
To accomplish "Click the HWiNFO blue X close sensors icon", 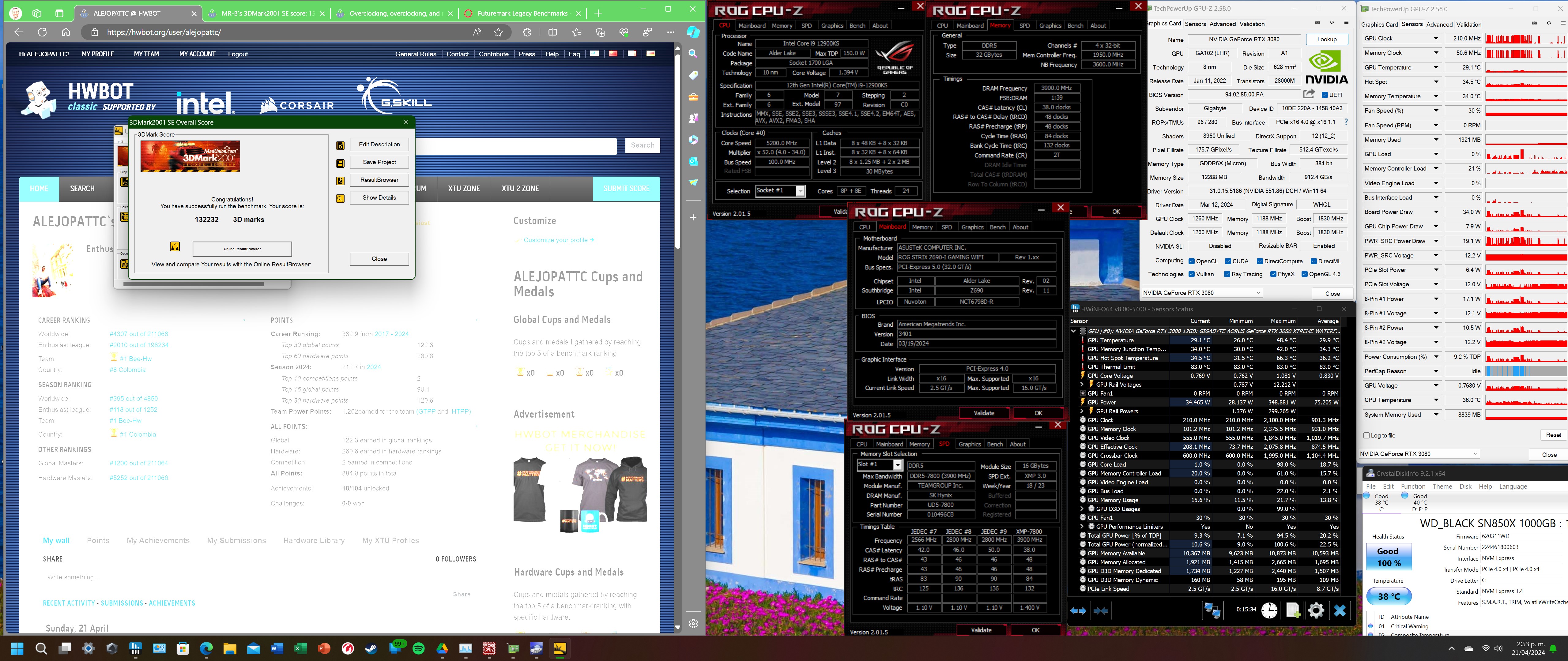I will click(1340, 610).
